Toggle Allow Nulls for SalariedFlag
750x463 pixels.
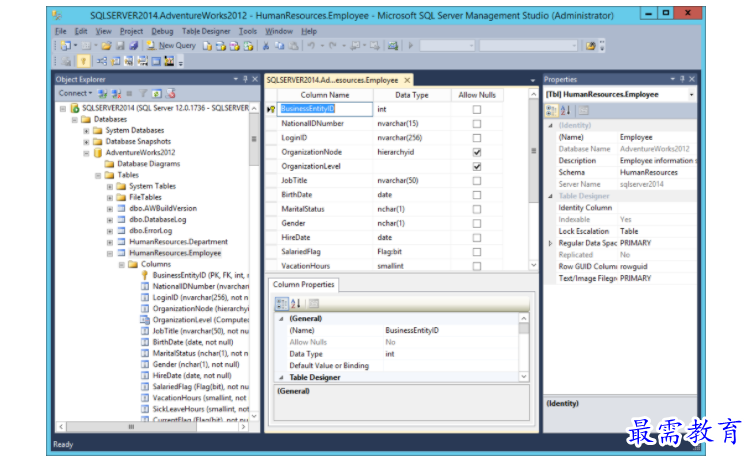(x=477, y=252)
